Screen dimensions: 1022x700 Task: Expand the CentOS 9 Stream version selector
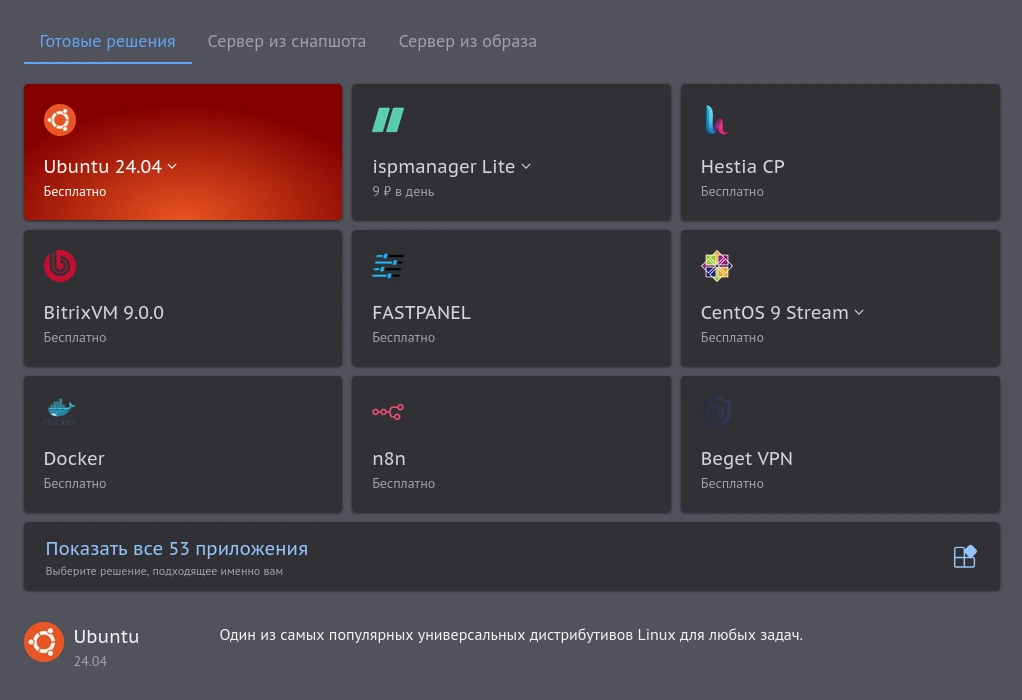(x=859, y=313)
